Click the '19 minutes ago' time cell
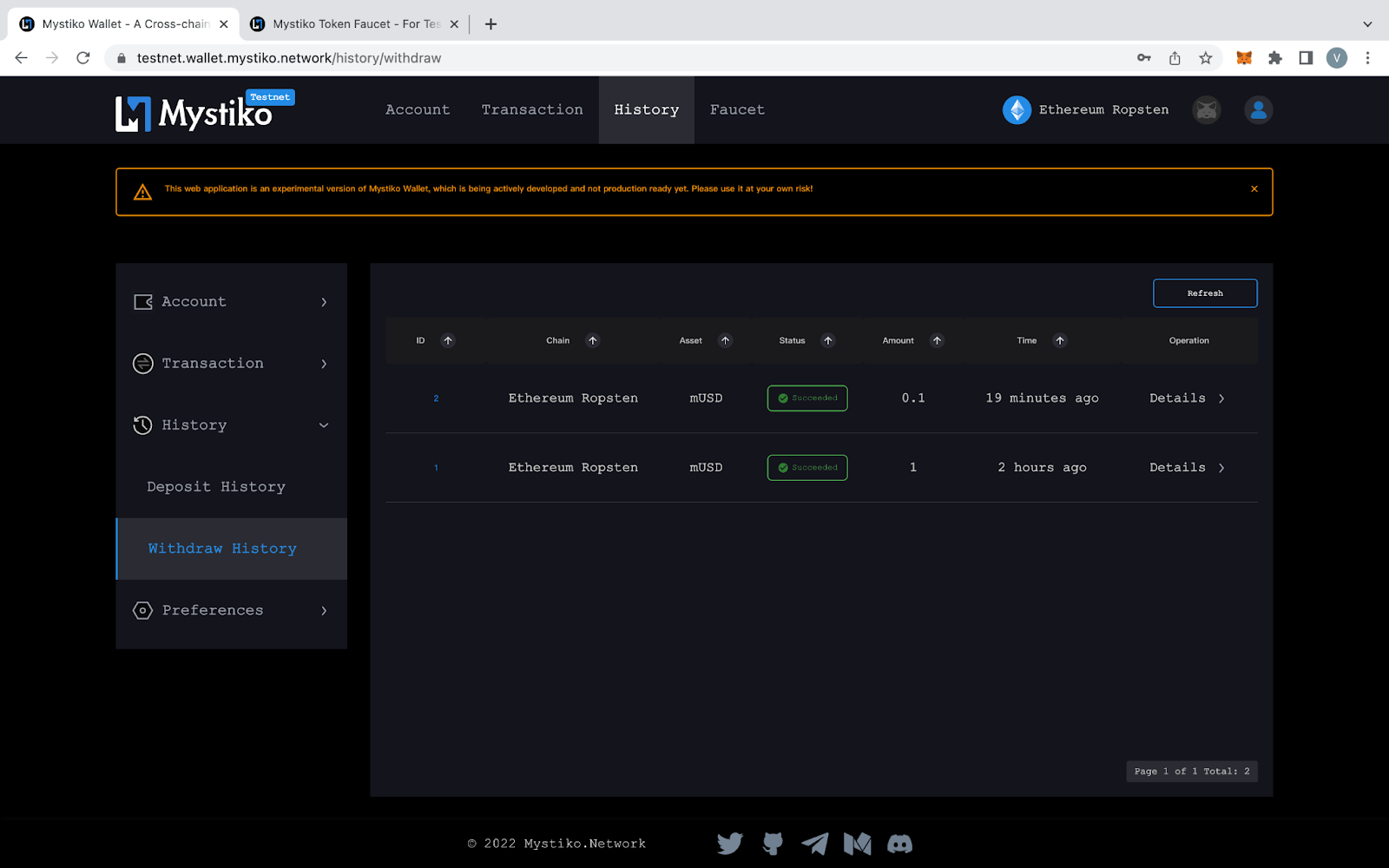The height and width of the screenshot is (868, 1389). pyautogui.click(x=1042, y=398)
